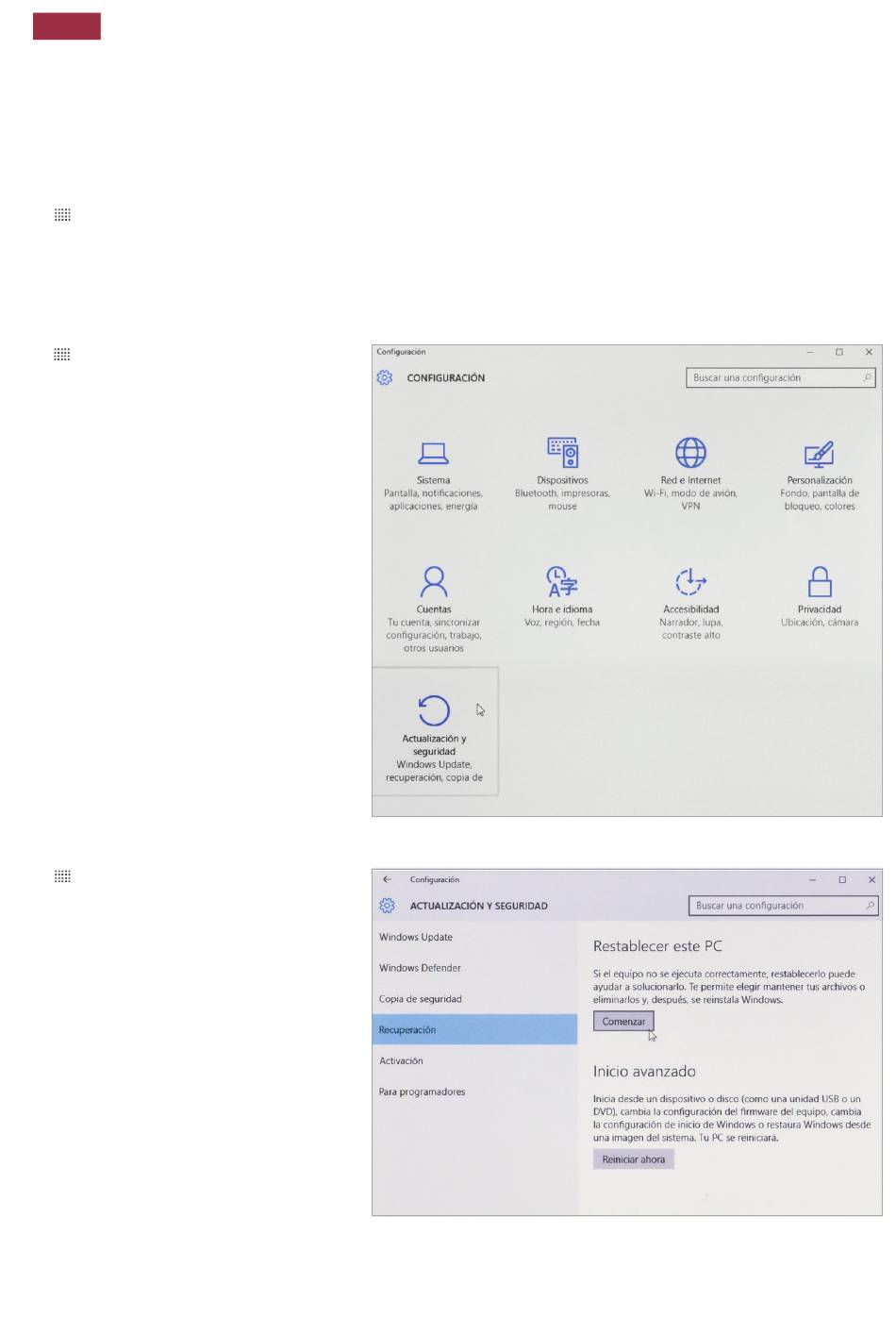Maximize the upper Configuración window

pyautogui.click(x=838, y=352)
